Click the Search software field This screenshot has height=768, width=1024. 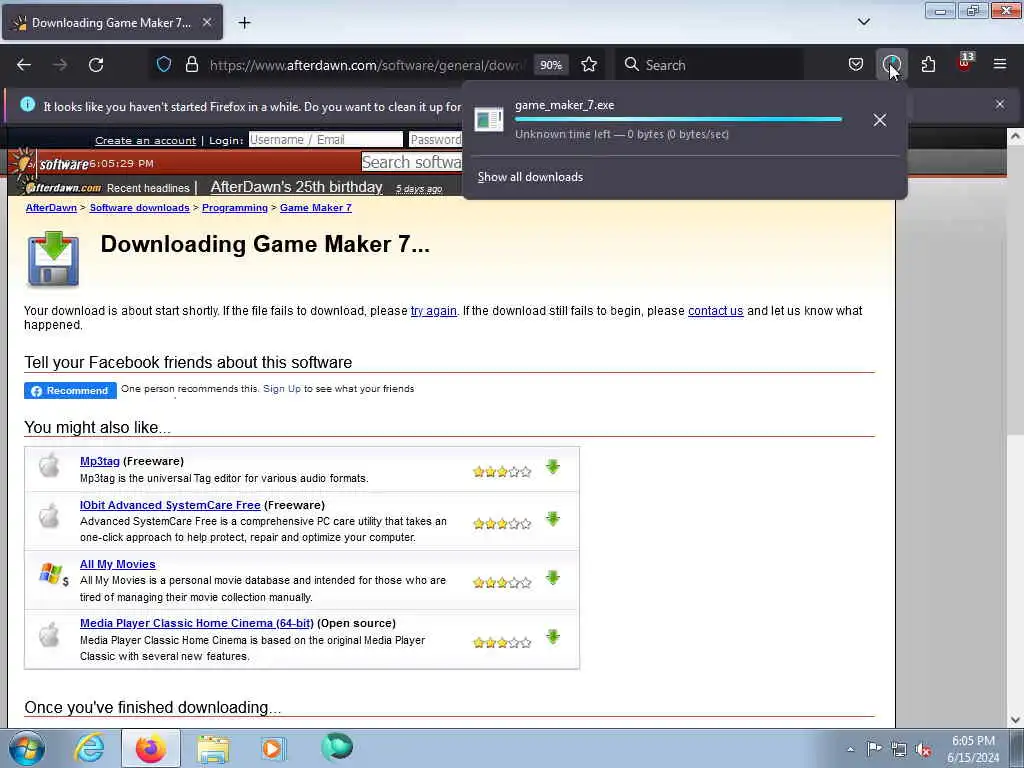(x=411, y=162)
